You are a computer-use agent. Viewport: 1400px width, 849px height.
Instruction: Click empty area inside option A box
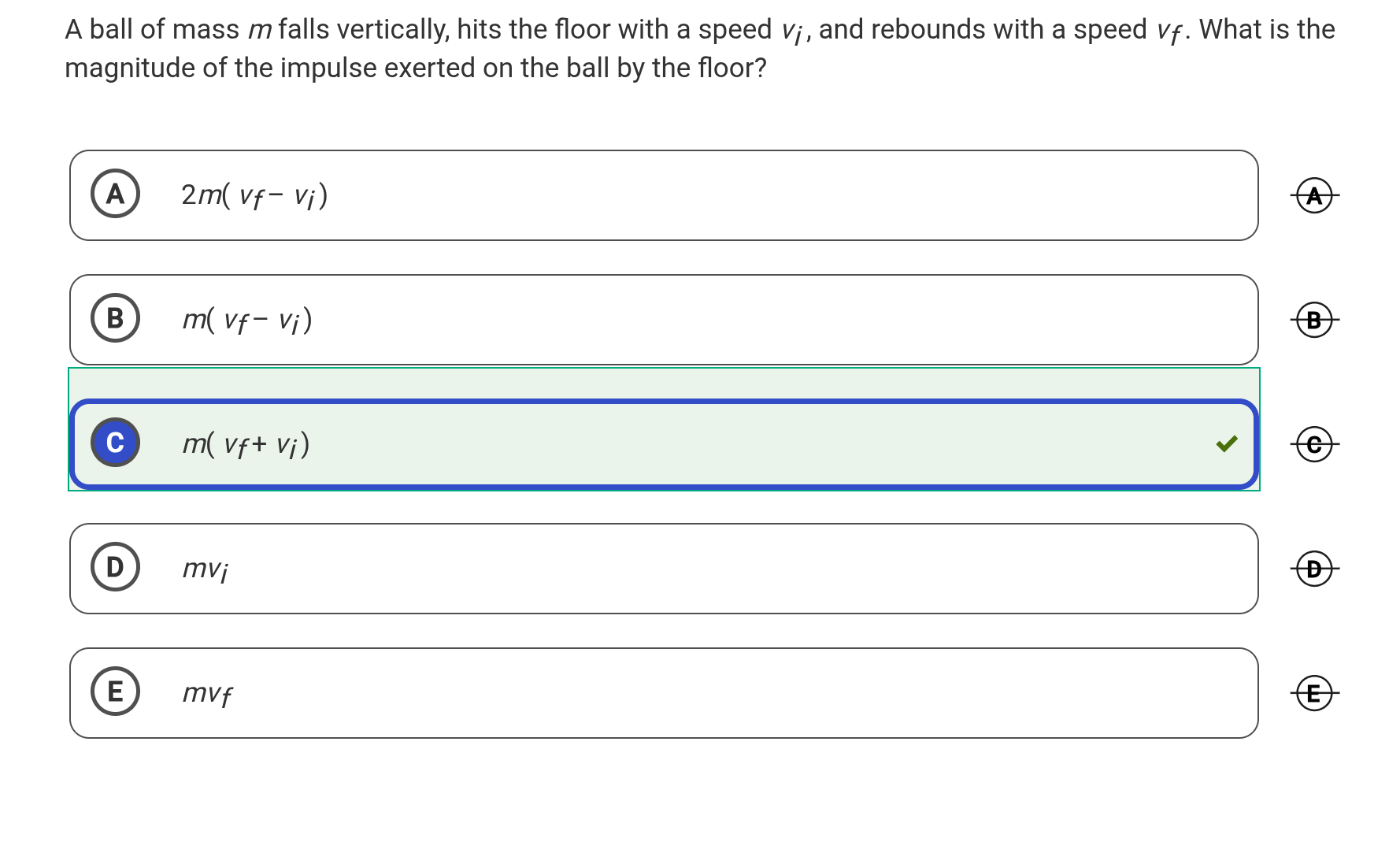[x=709, y=195]
